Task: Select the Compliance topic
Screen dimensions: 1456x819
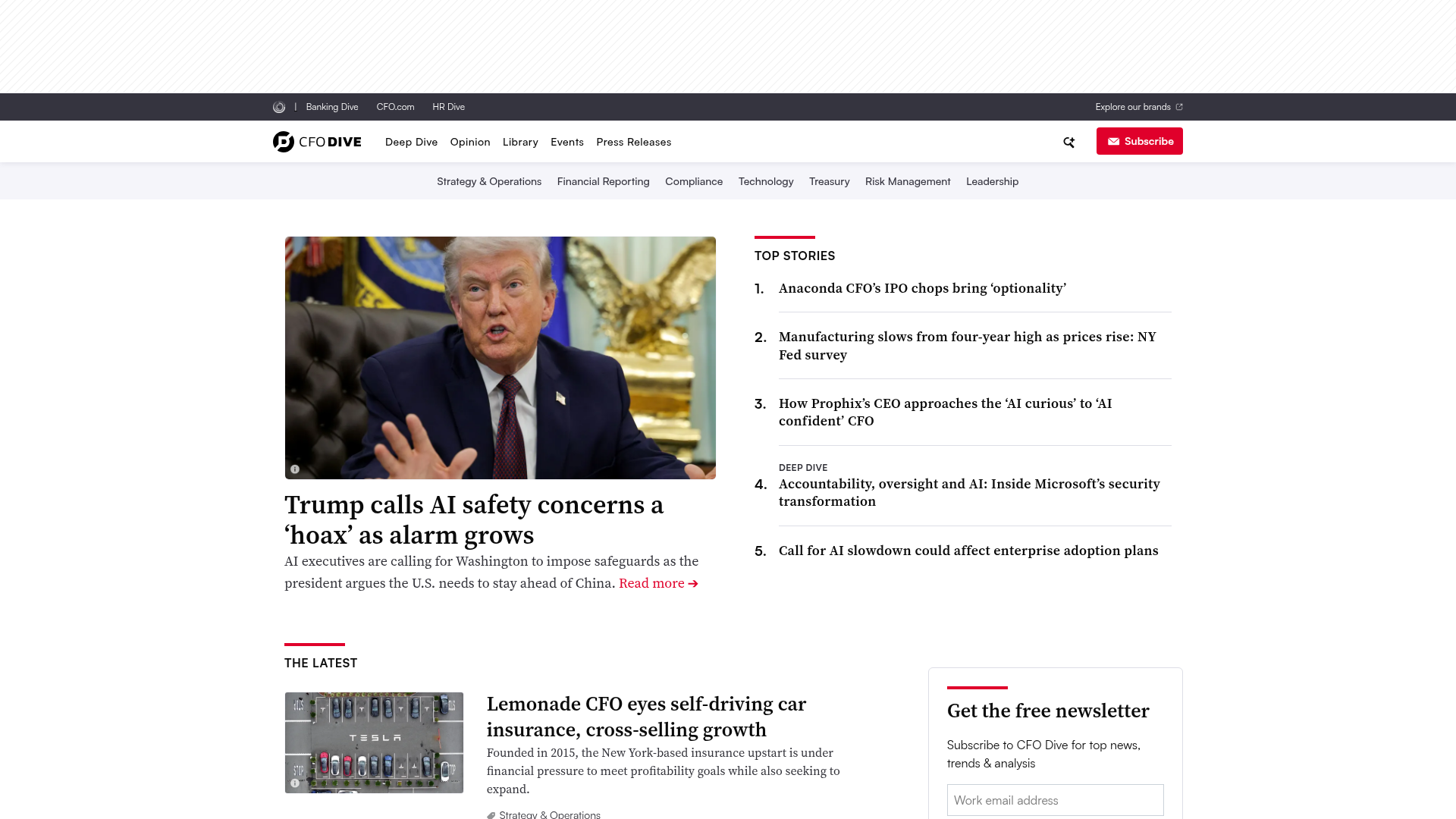Action: 694,181
